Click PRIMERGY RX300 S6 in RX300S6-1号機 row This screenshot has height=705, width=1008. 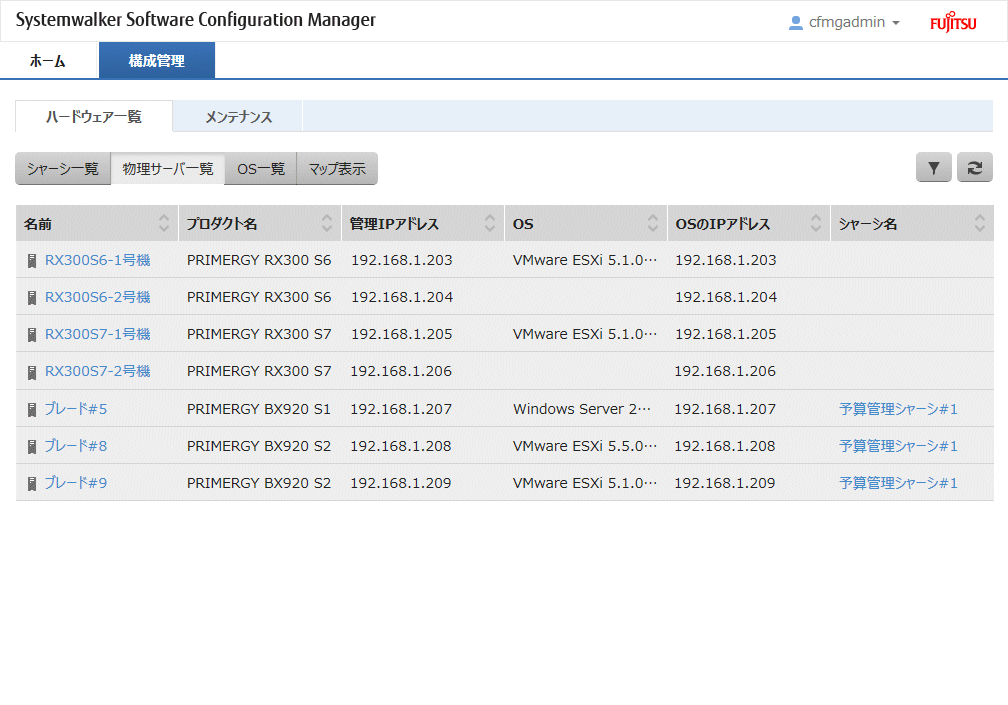[259, 260]
